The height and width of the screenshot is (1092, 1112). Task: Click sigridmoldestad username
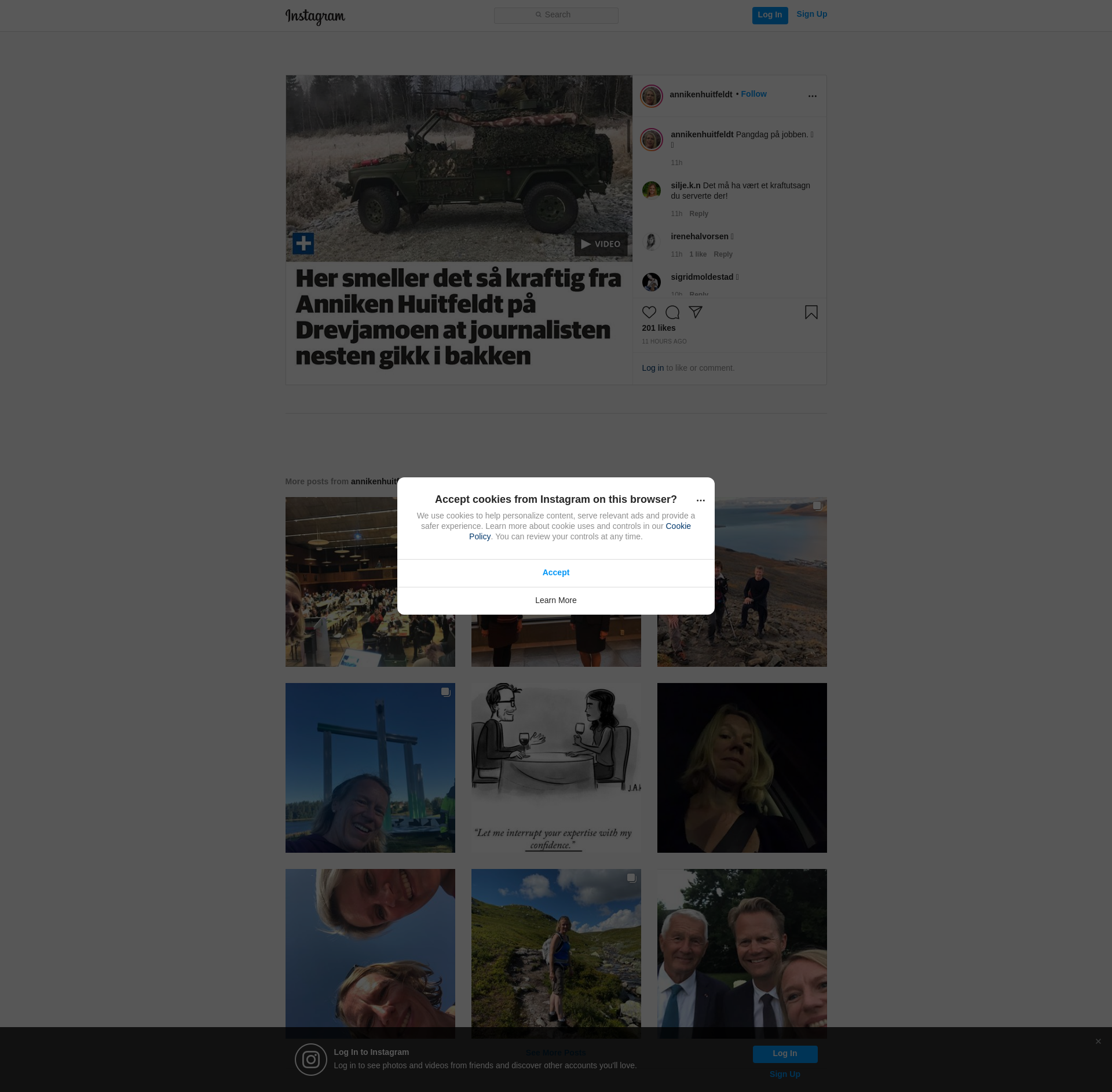[x=702, y=277]
